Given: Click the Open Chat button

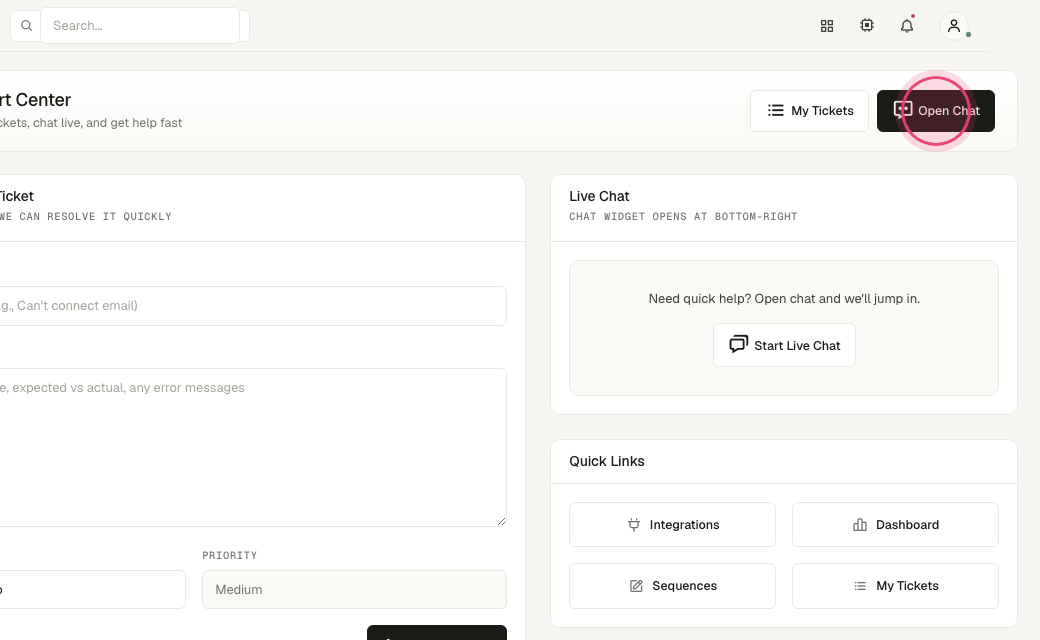Looking at the screenshot, I should pos(935,111).
